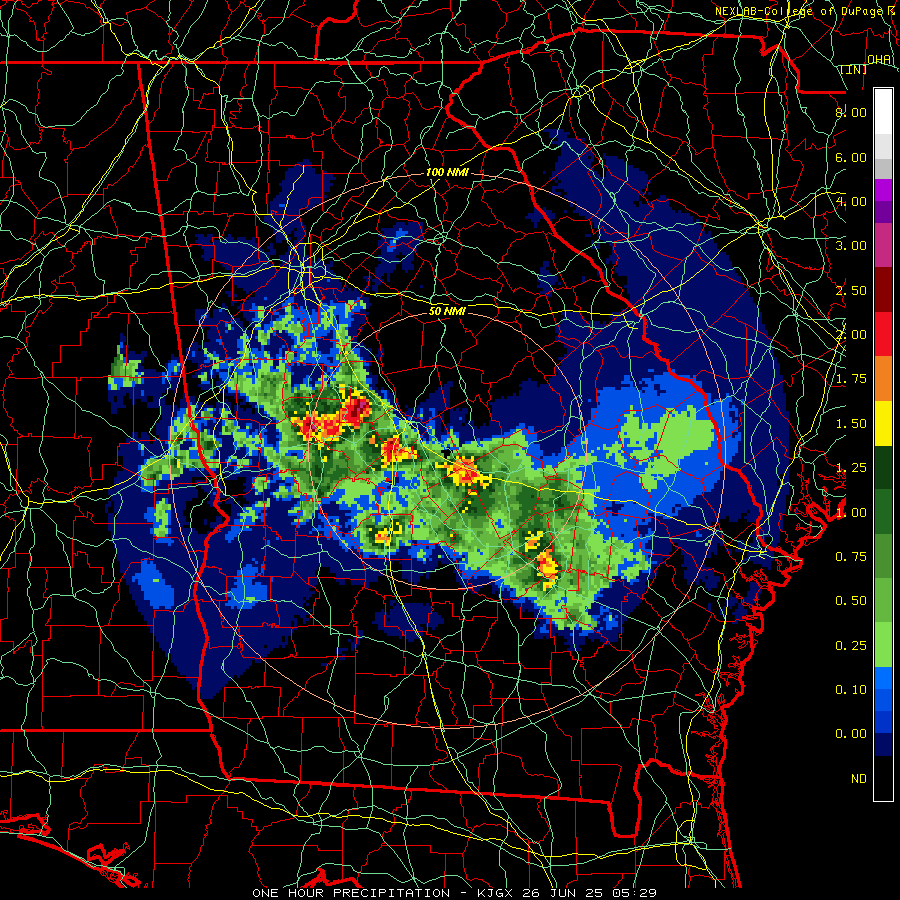Select the white swatch atop the legend
The height and width of the screenshot is (900, 900).
pos(883,112)
